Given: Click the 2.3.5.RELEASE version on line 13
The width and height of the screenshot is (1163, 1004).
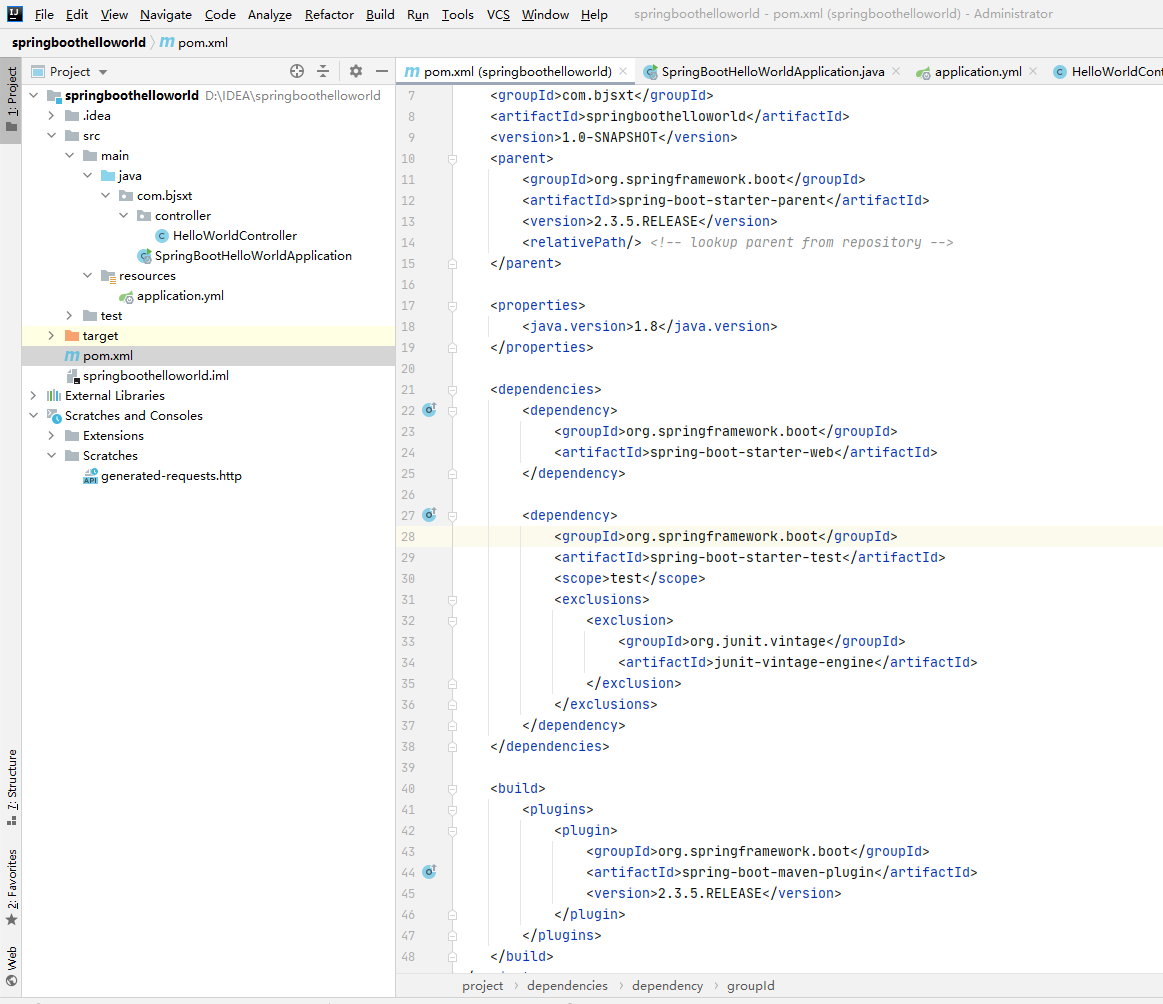Looking at the screenshot, I should pos(645,222).
